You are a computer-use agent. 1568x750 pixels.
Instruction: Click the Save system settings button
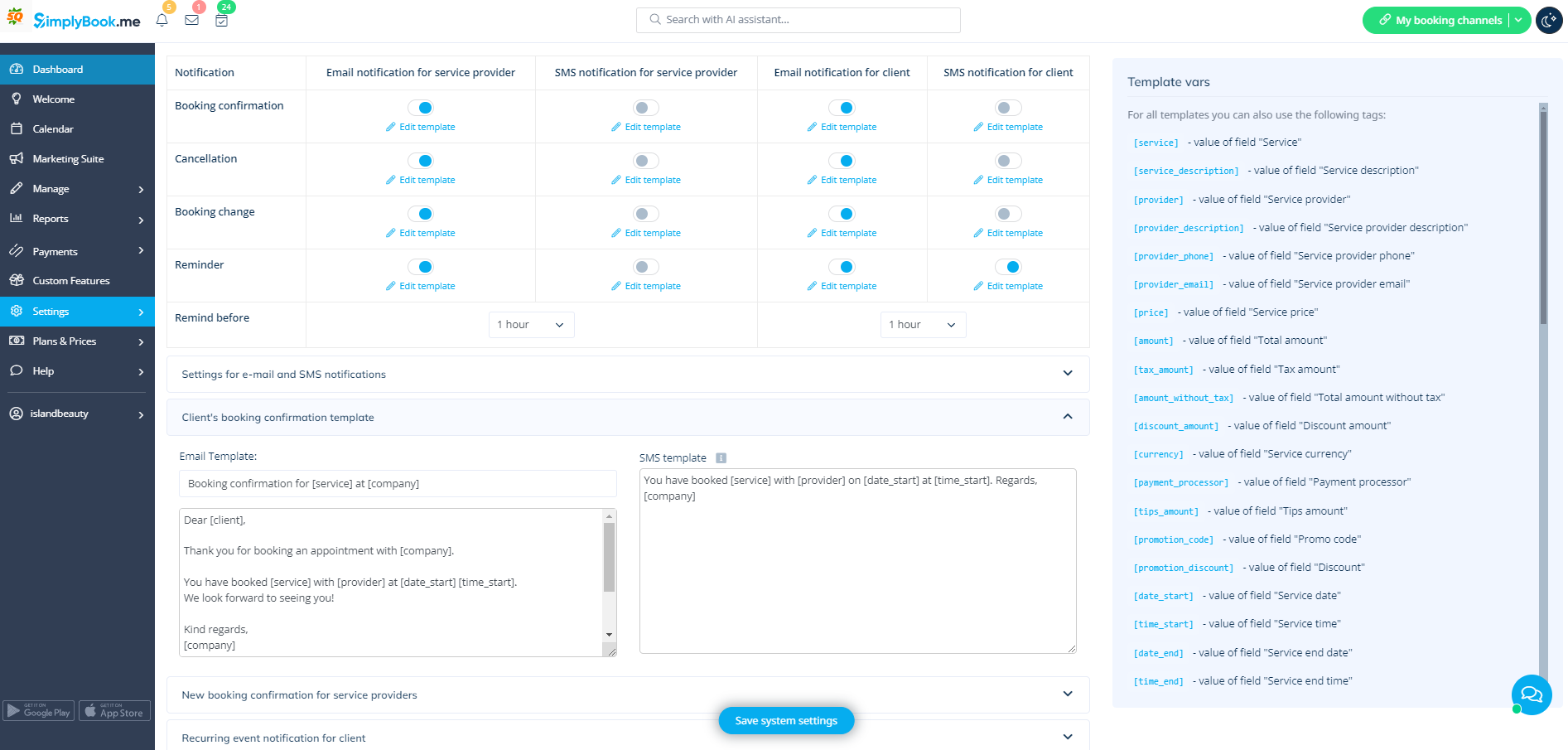(x=786, y=720)
